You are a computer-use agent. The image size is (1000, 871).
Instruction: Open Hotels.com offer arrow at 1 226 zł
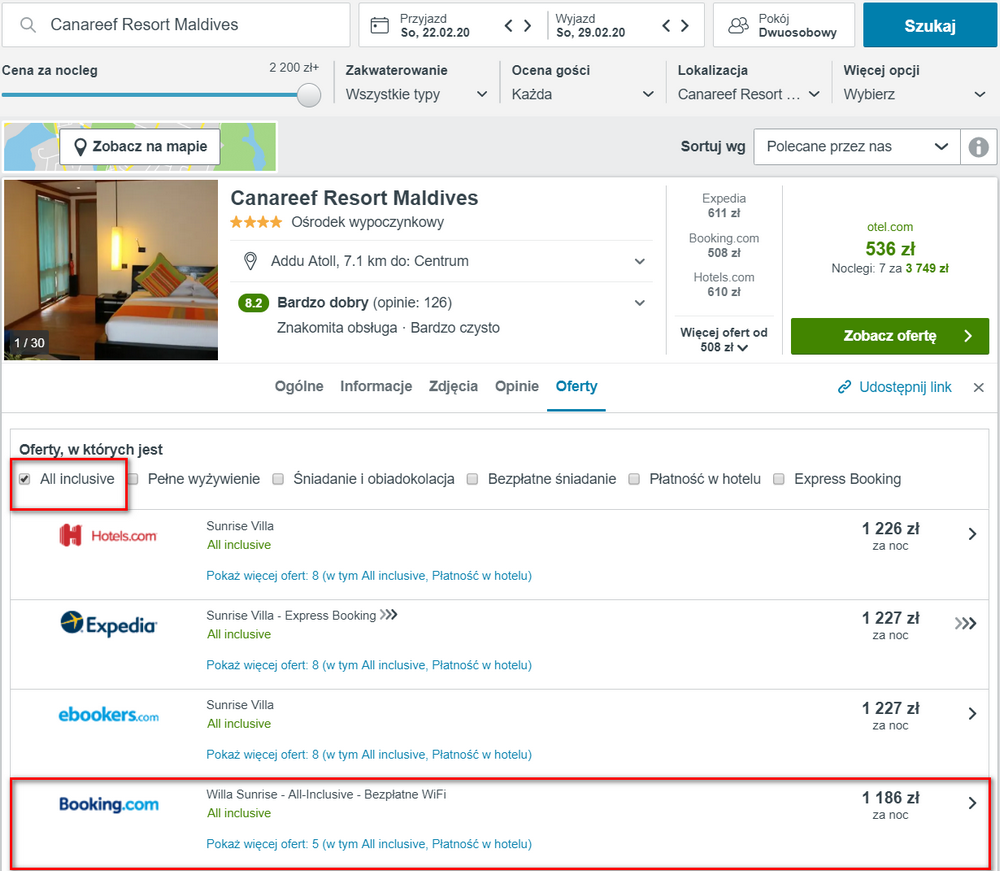[x=972, y=534]
